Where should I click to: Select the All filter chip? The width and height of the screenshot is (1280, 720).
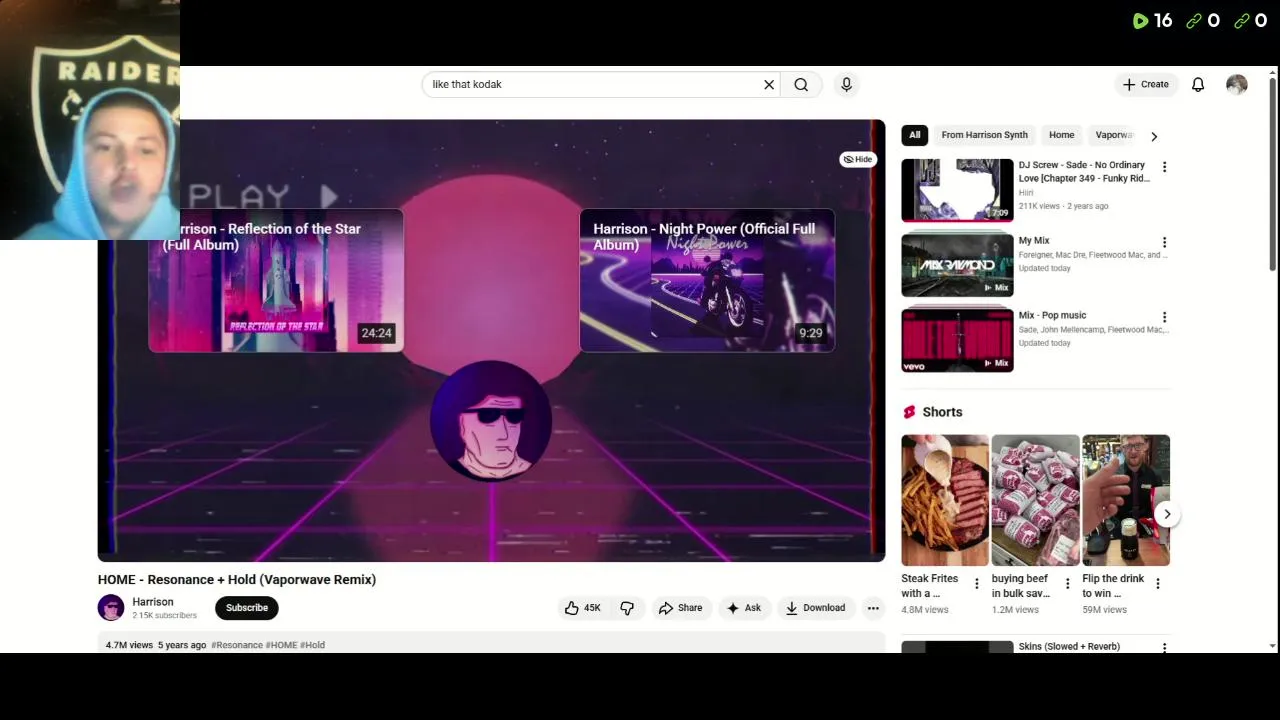[914, 135]
